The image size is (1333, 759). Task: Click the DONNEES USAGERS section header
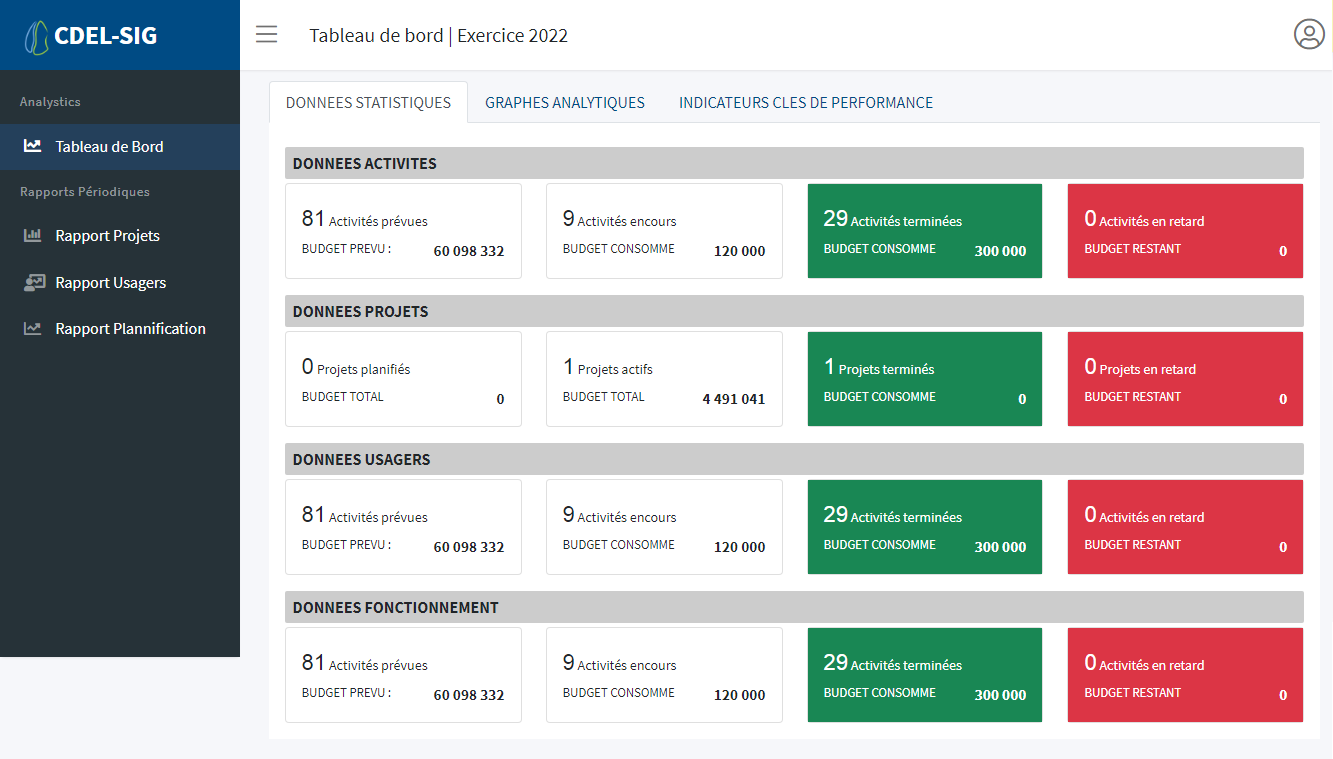click(x=361, y=459)
